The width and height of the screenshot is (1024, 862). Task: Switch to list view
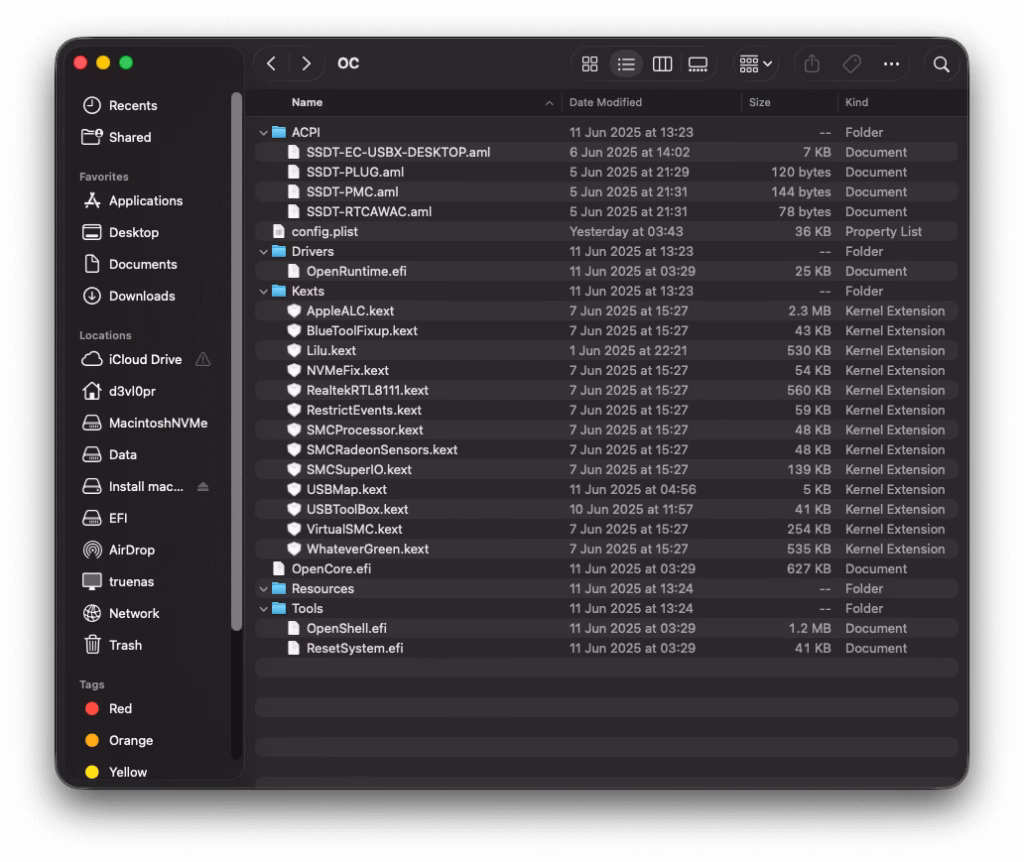pos(626,64)
